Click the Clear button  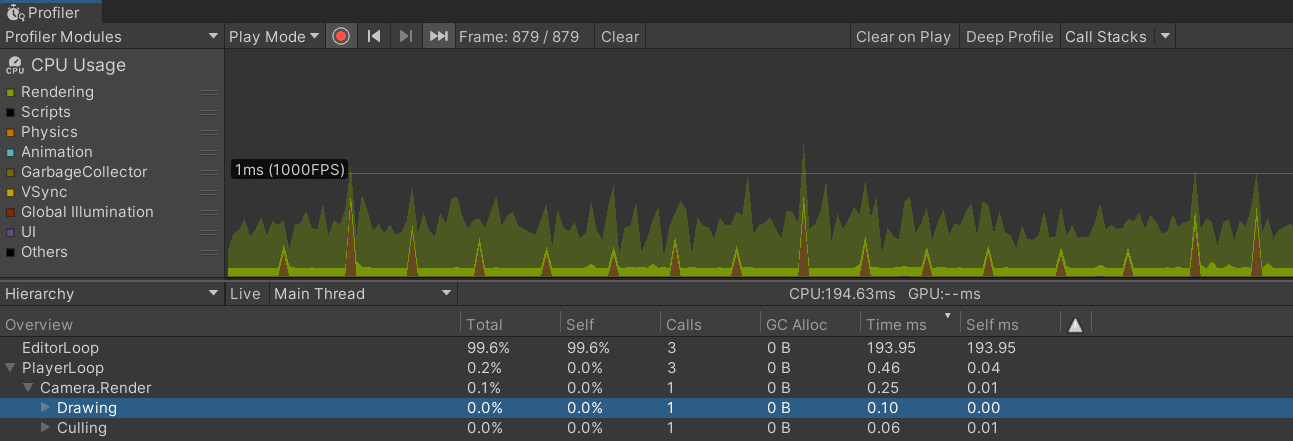(x=619, y=36)
